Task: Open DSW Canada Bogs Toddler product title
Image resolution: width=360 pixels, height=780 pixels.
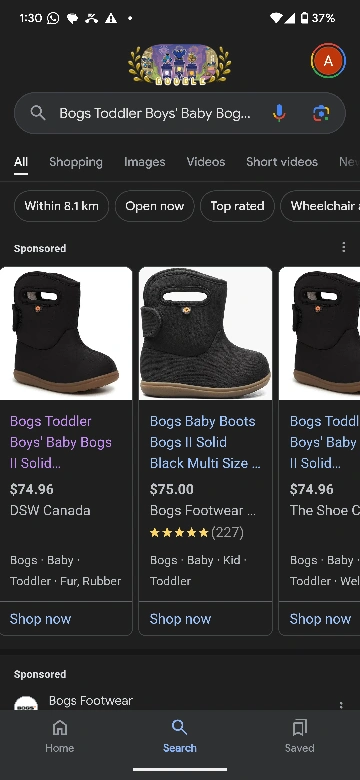Action: (61, 442)
